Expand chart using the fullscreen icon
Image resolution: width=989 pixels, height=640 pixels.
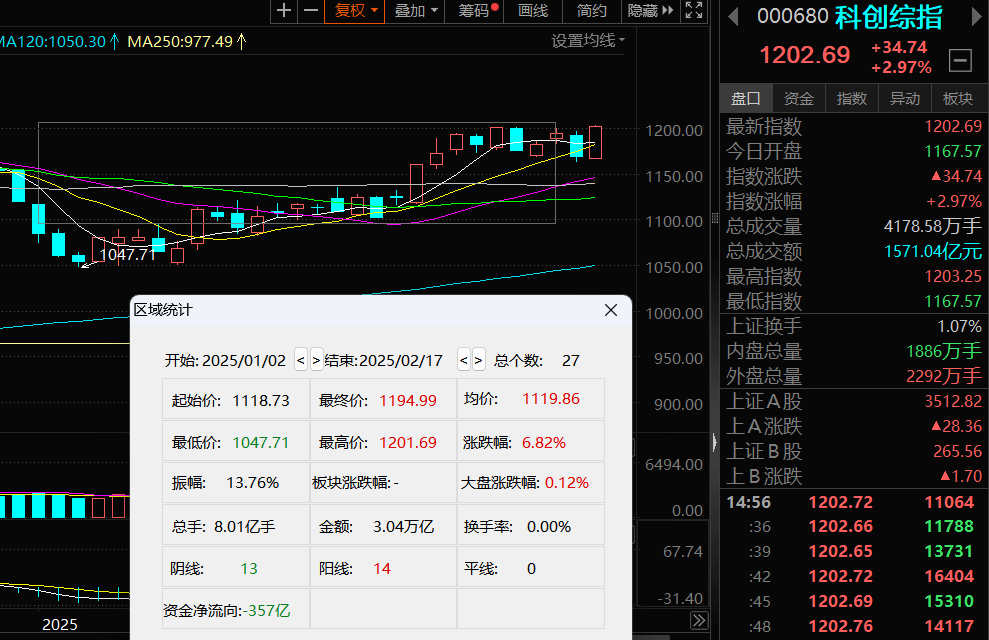pos(694,12)
